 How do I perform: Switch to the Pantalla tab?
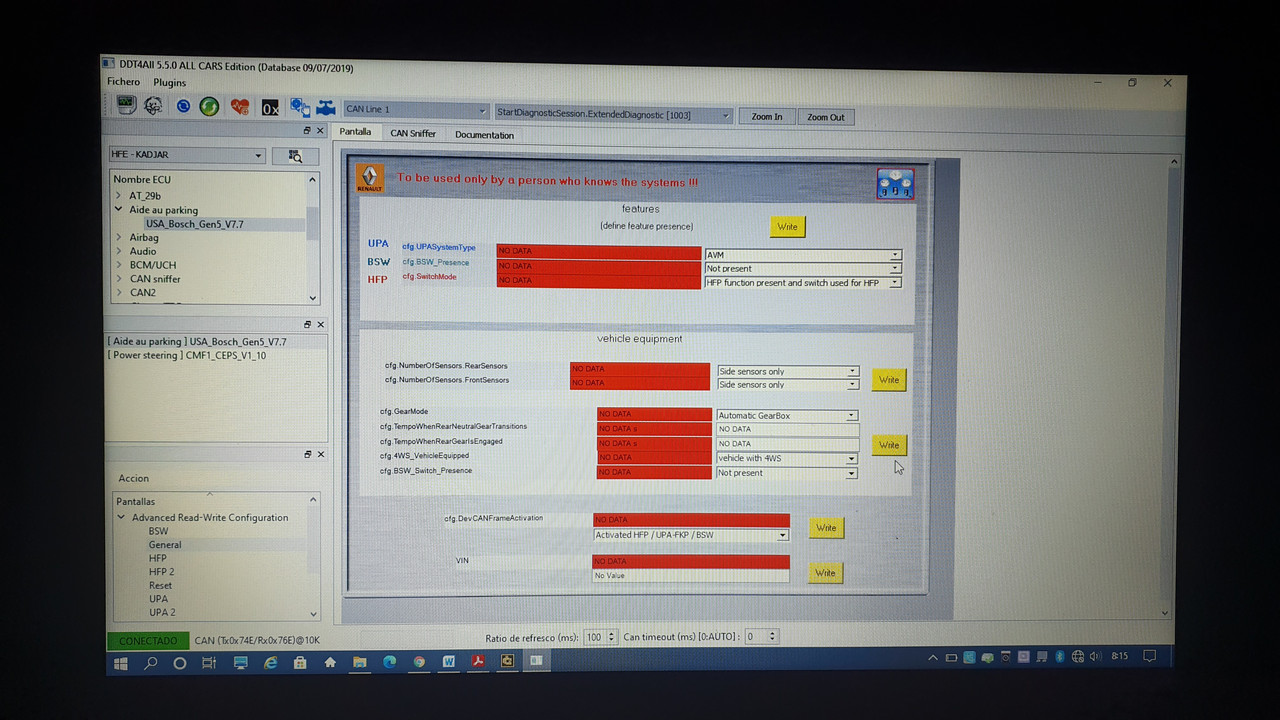pyautogui.click(x=355, y=132)
